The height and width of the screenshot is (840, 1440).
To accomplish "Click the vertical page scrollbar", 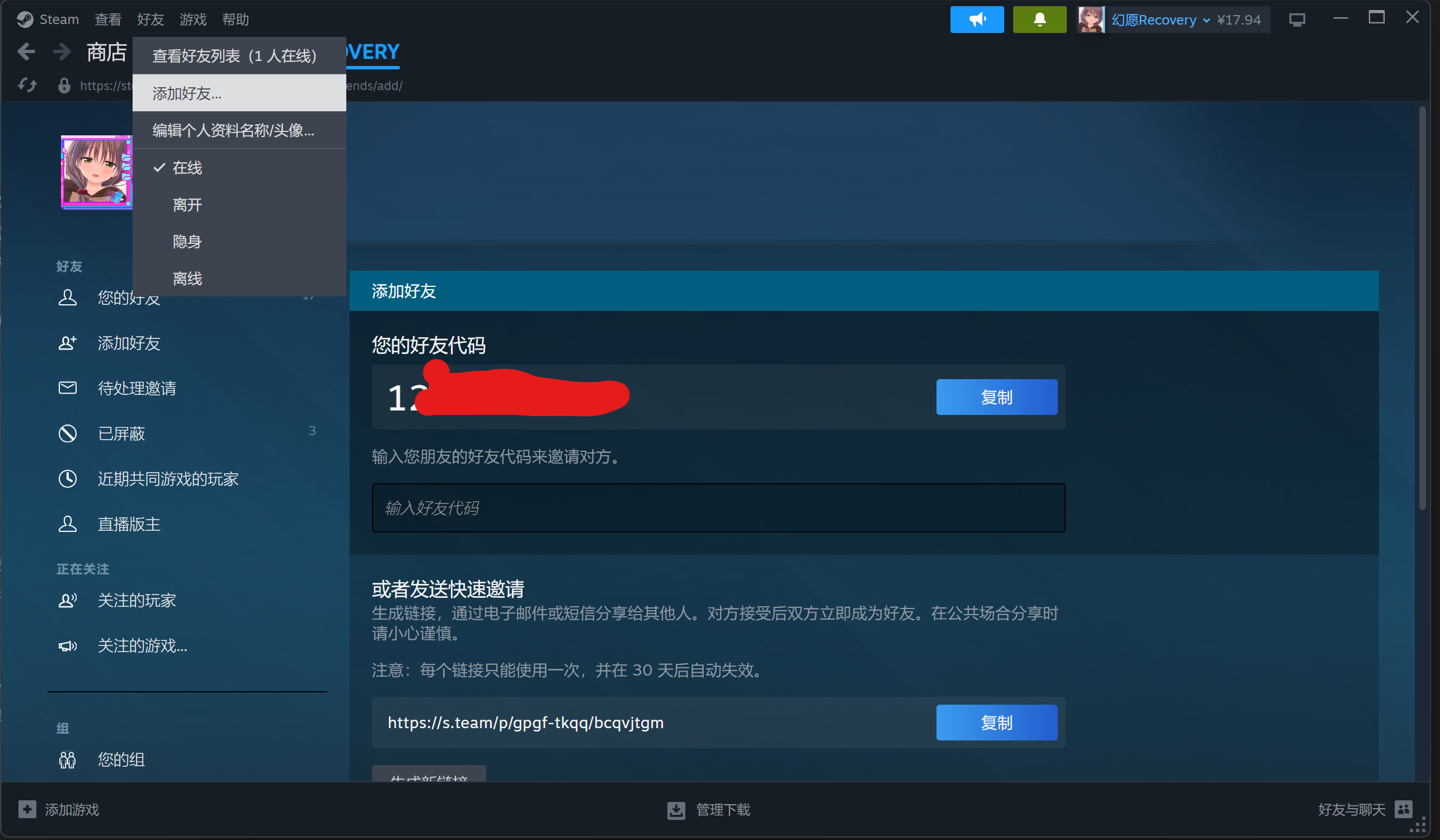I will 1422,309.
